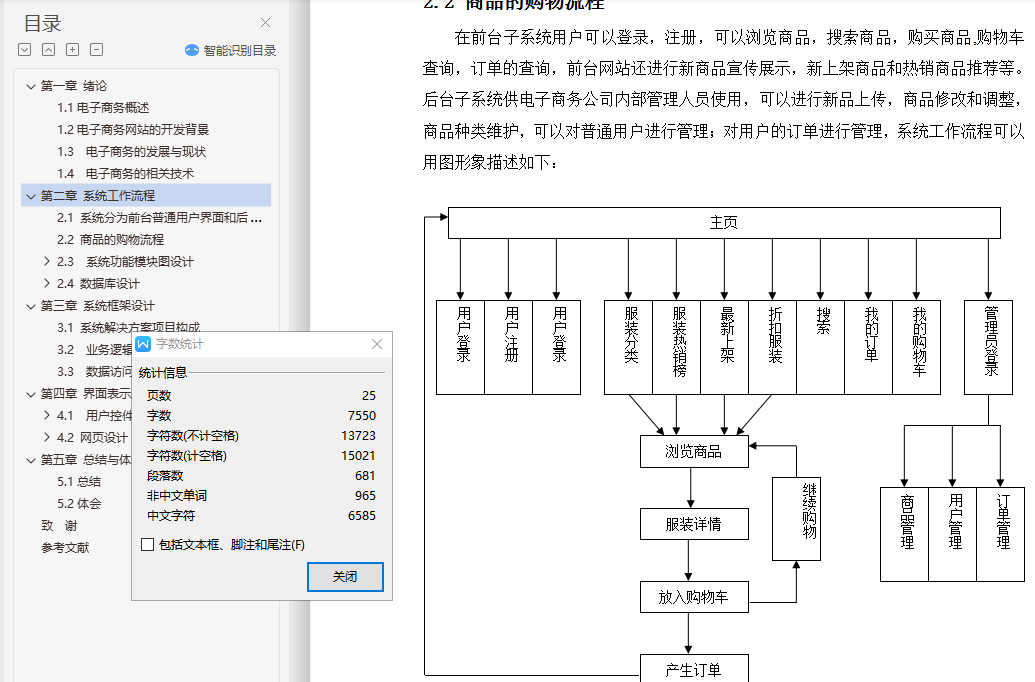Click the 服装分类 flowchart box
This screenshot has height=682, width=1035.
tap(628, 347)
